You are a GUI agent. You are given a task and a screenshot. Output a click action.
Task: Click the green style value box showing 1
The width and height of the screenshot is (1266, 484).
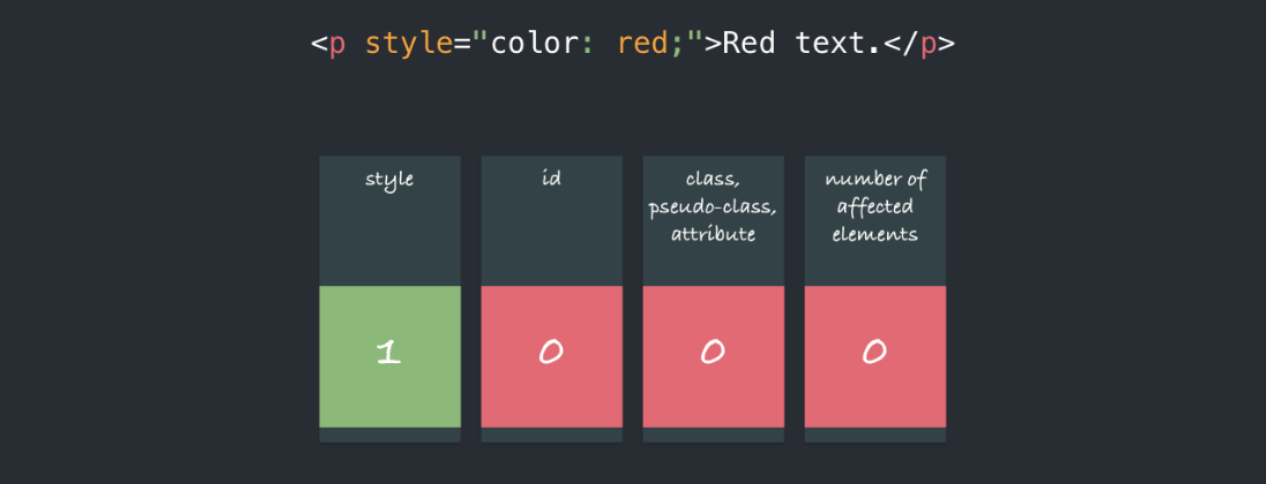coord(390,357)
